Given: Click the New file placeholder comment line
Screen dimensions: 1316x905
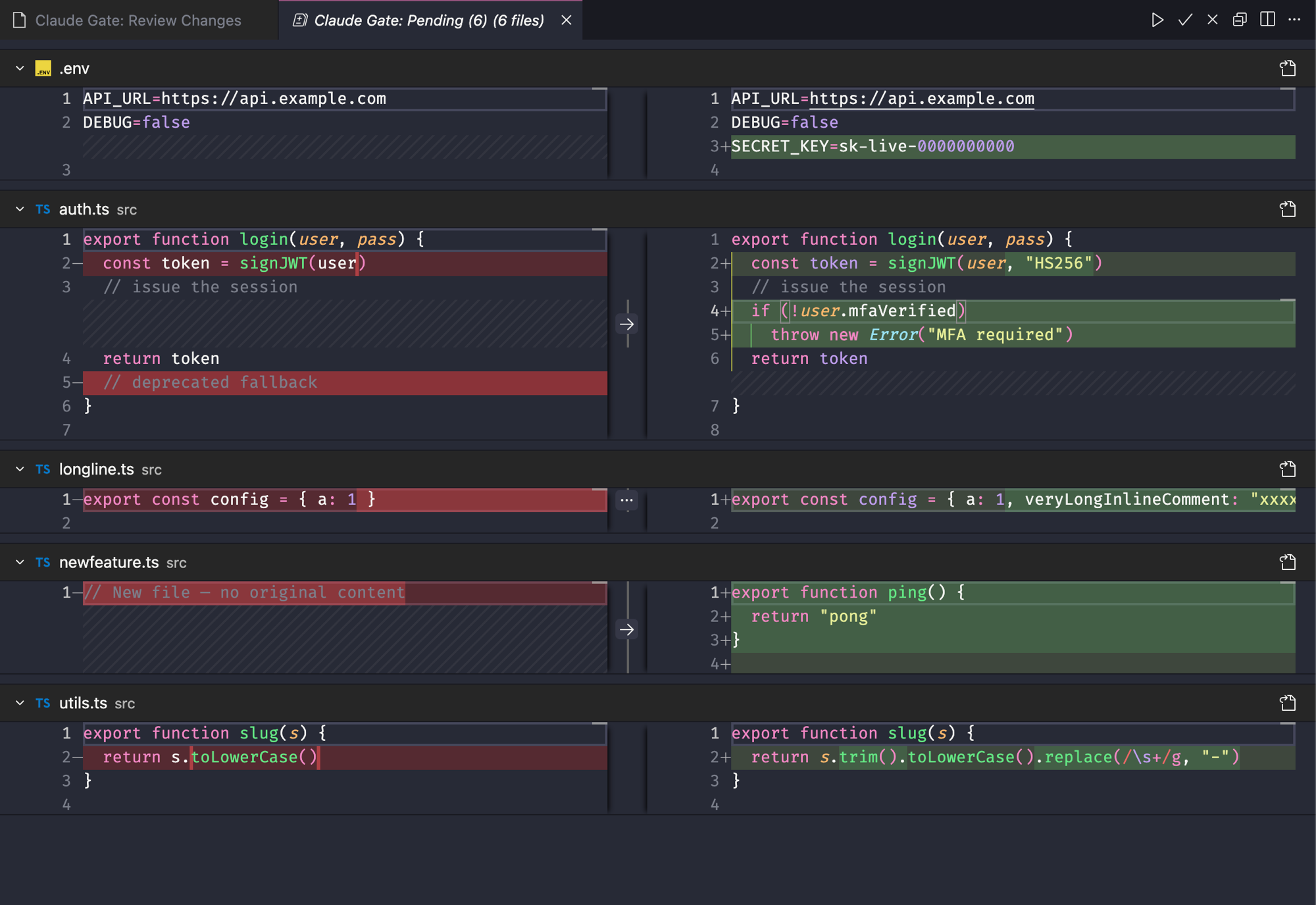Looking at the screenshot, I should coord(345,592).
